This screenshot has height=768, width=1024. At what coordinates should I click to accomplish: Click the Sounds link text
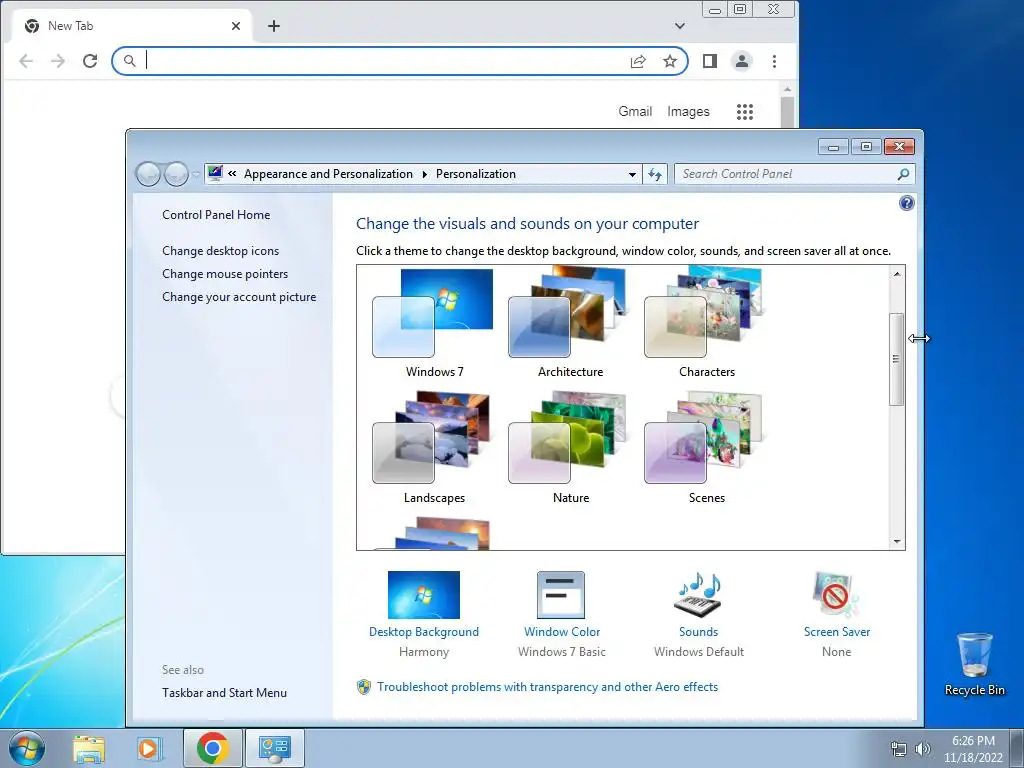(x=698, y=632)
